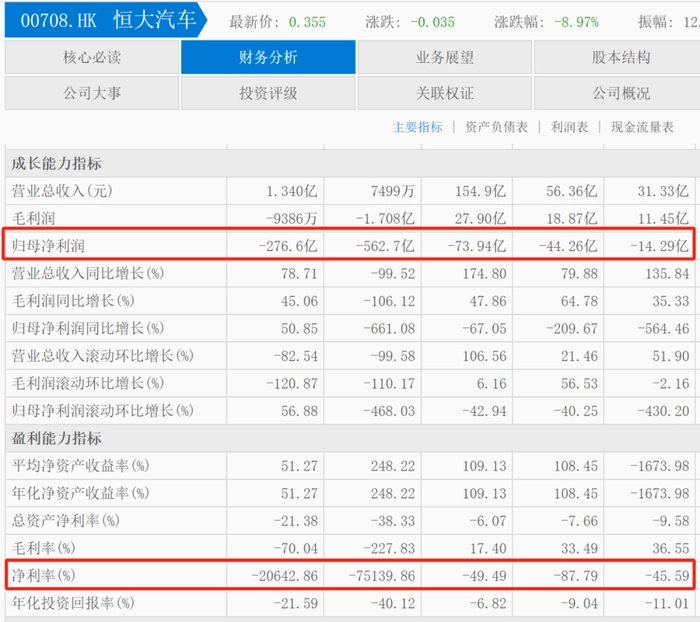The image size is (700, 622).
Task: Select the 投资评级 tab
Action: tap(268, 93)
